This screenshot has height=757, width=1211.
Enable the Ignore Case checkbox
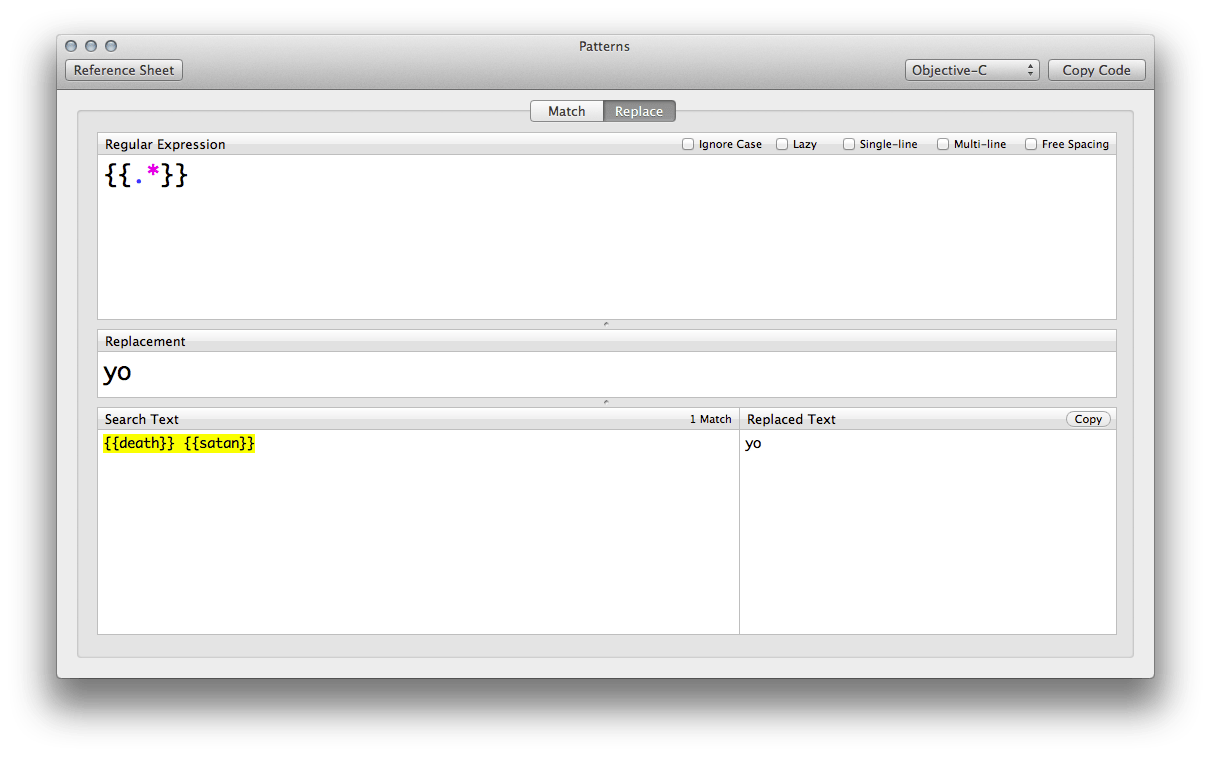click(x=688, y=144)
